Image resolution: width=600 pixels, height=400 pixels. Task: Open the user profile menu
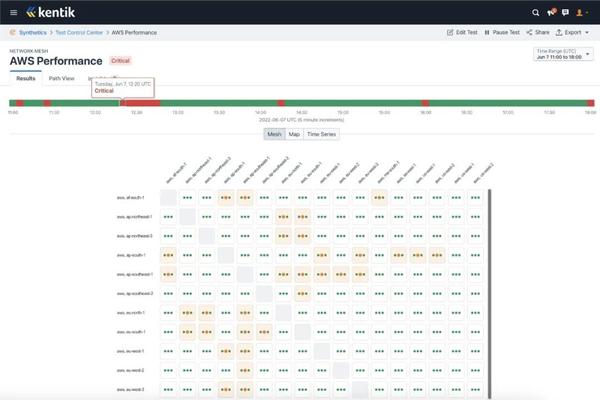[582, 13]
